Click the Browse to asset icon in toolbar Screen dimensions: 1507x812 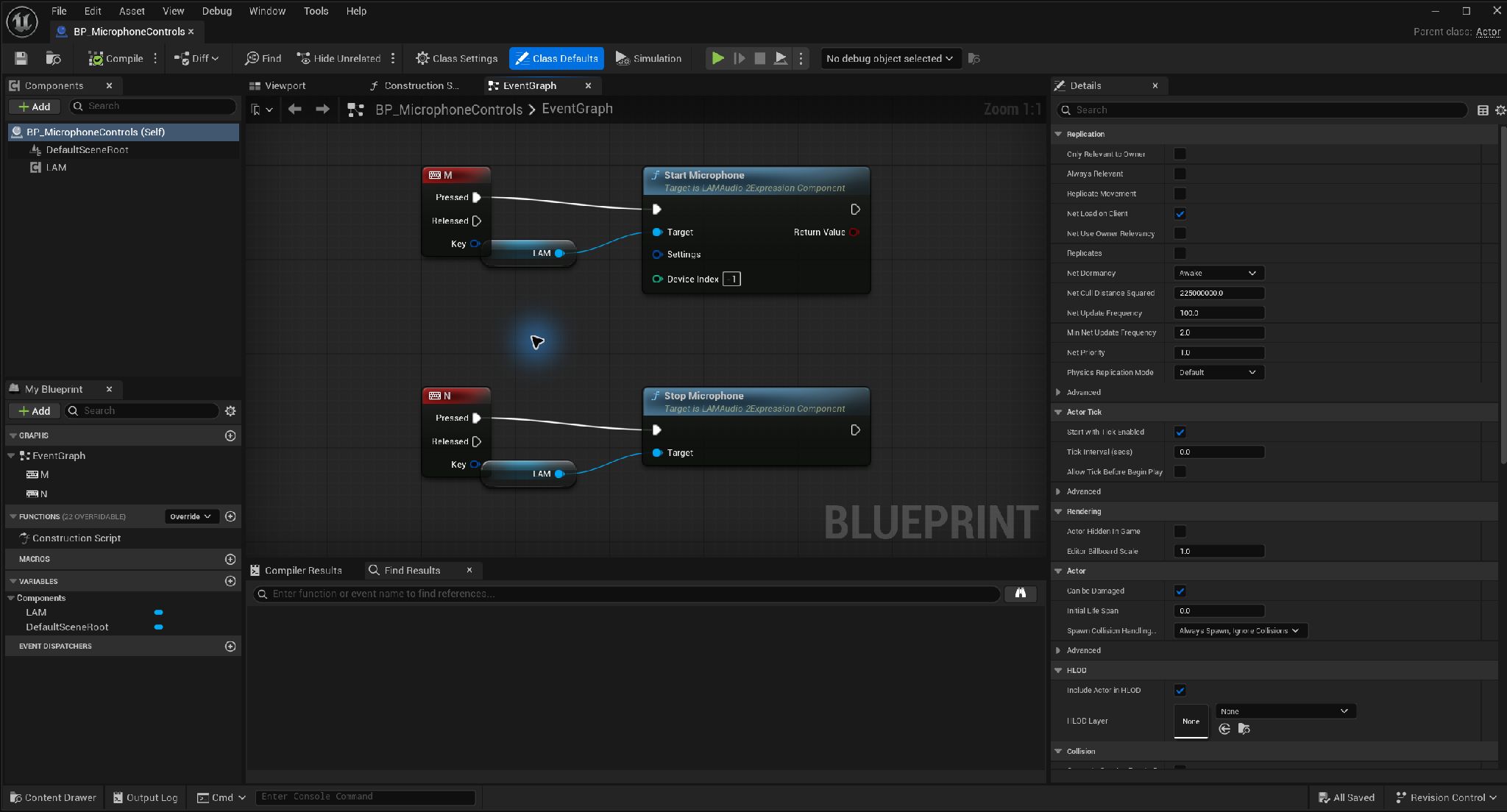53,58
